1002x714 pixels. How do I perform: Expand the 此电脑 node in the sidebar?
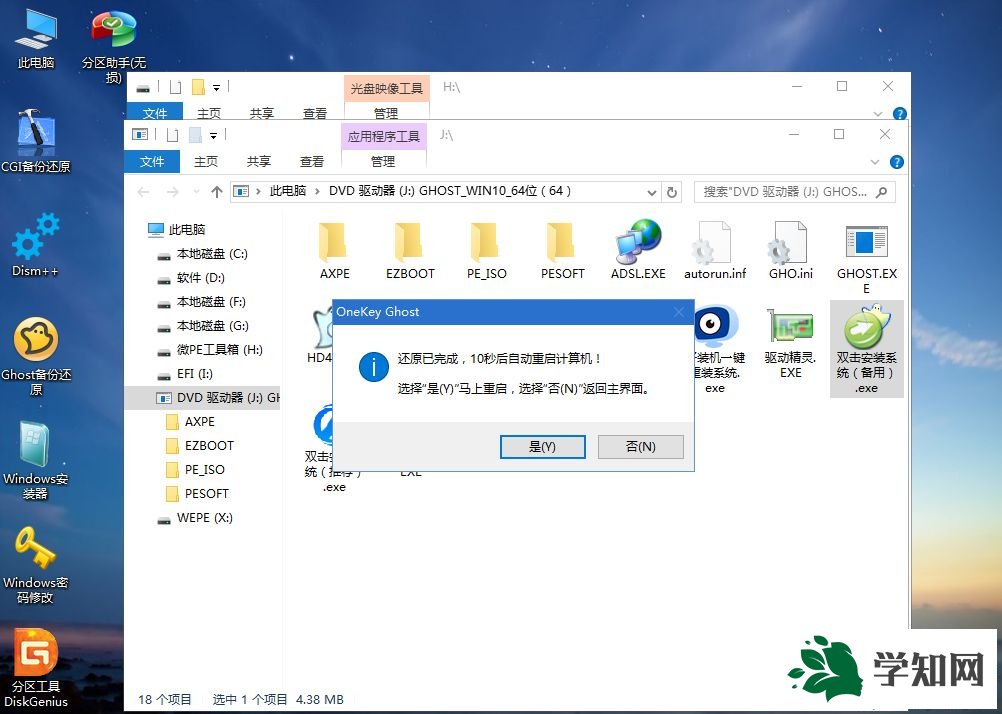coord(143,229)
